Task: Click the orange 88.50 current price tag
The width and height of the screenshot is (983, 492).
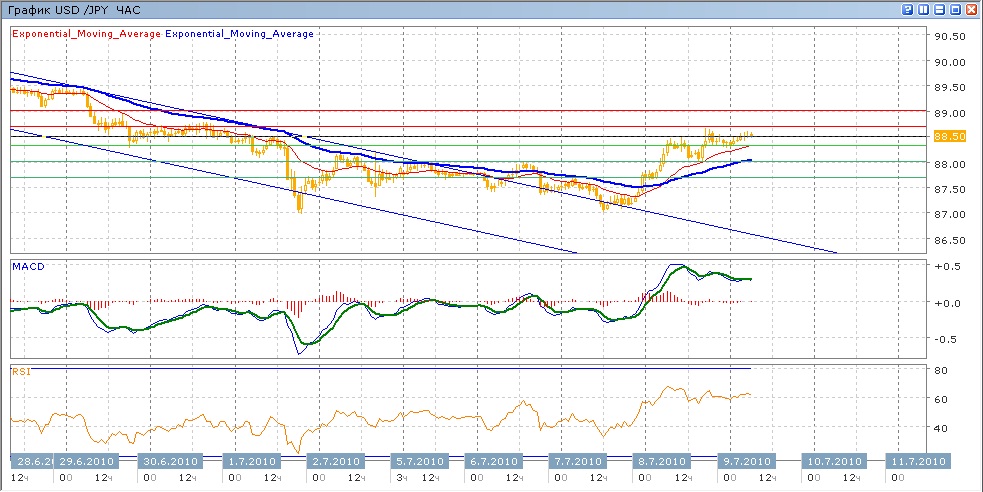Action: (949, 136)
